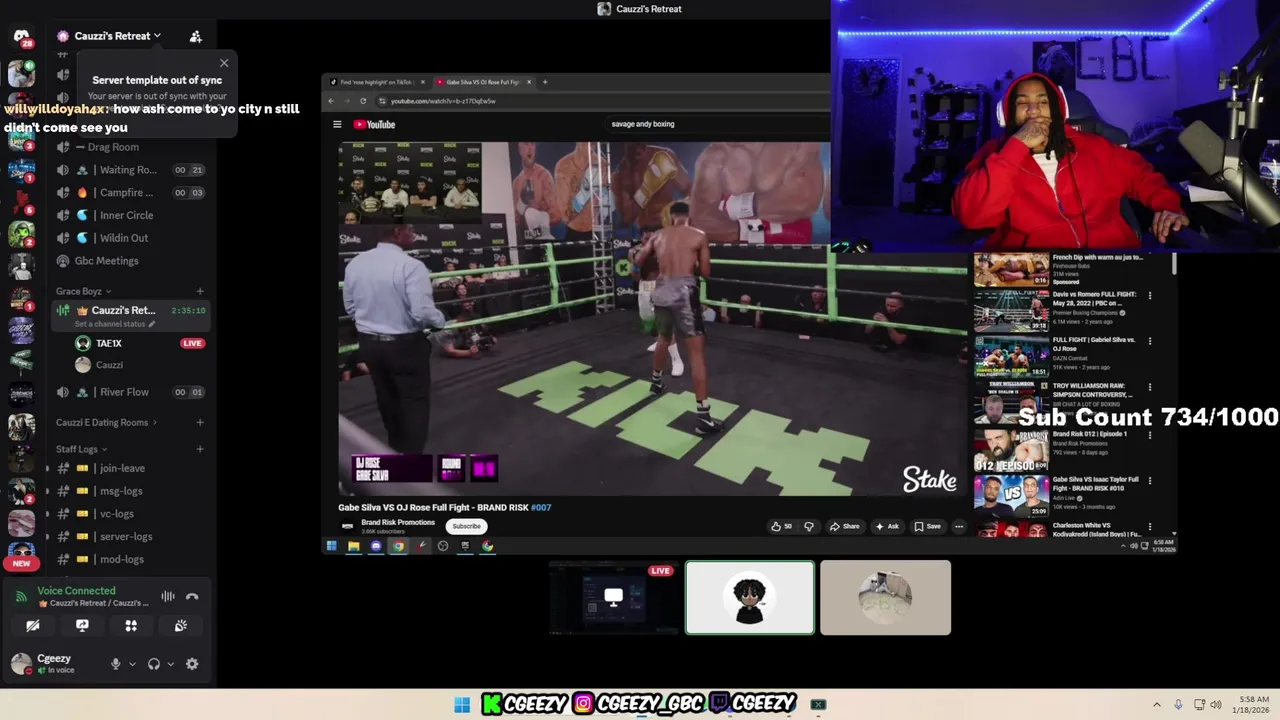Dislike the video thumbs-down button
This screenshot has width=1280, height=720.
coord(809,526)
